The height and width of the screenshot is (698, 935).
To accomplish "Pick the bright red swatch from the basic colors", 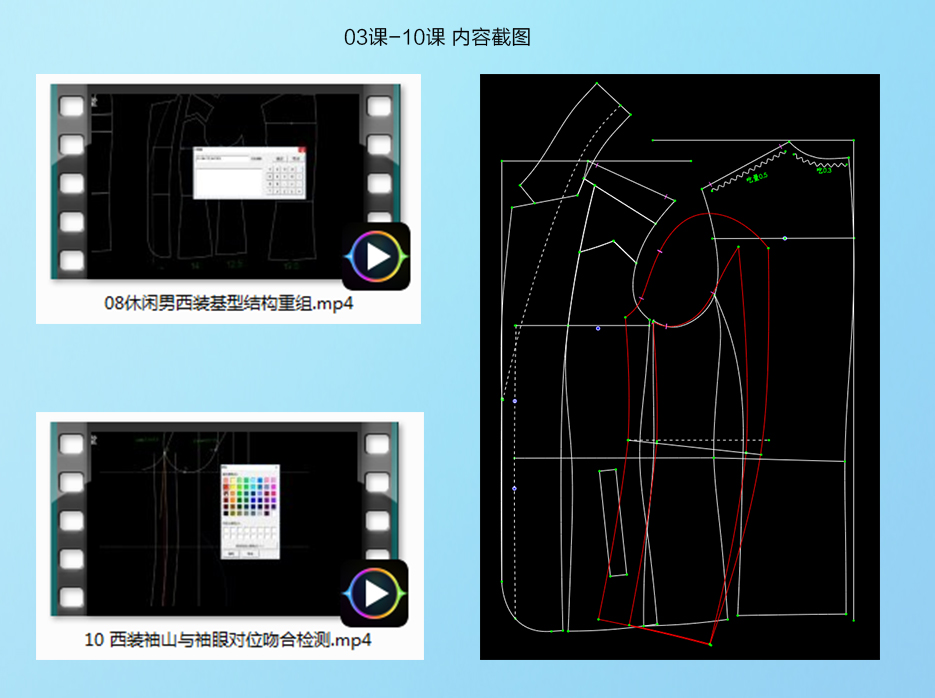I will [x=225, y=486].
